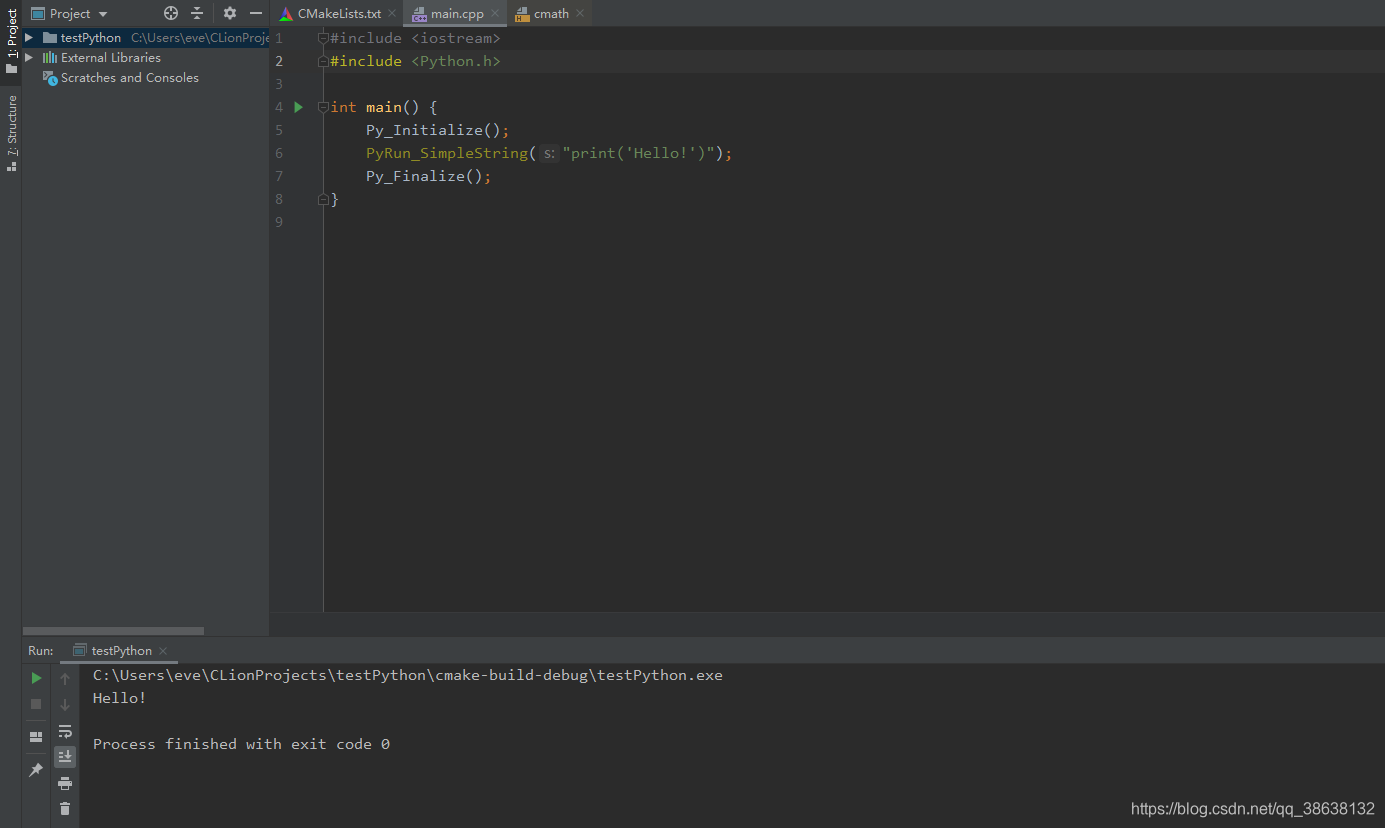Click the down stack trace arrow
Screen dimensions: 1385x828
[x=65, y=705]
